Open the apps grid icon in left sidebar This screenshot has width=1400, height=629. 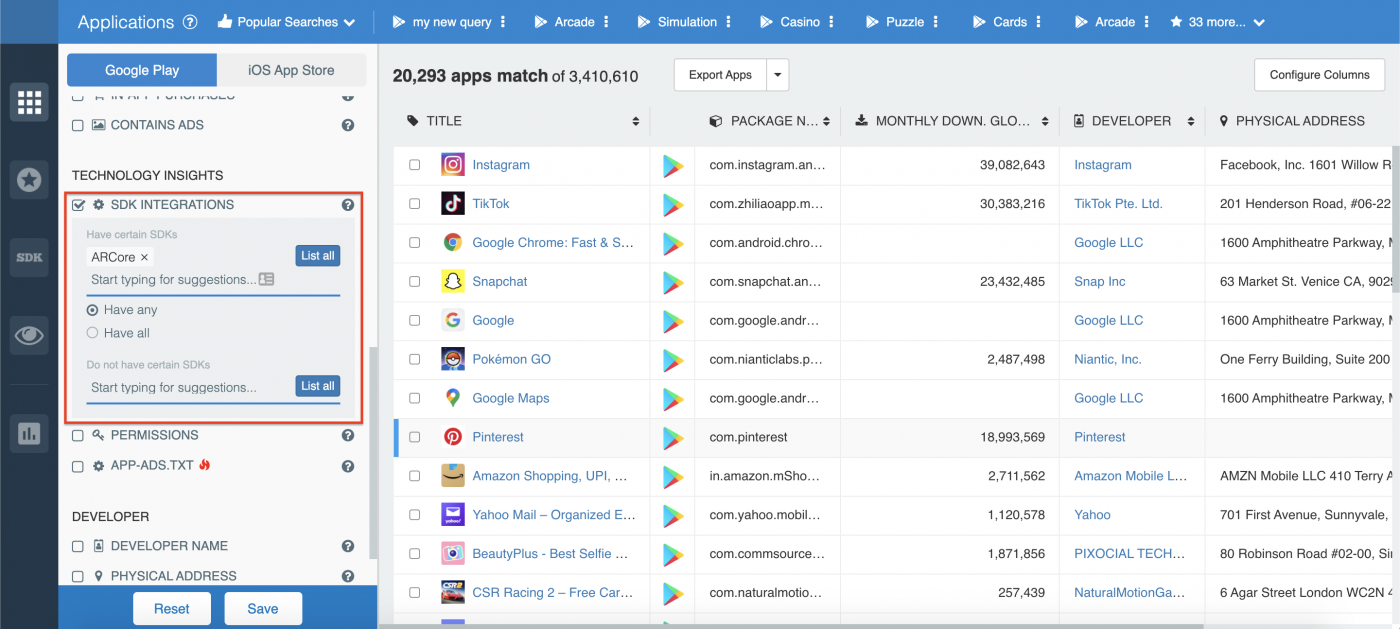[x=29, y=101]
